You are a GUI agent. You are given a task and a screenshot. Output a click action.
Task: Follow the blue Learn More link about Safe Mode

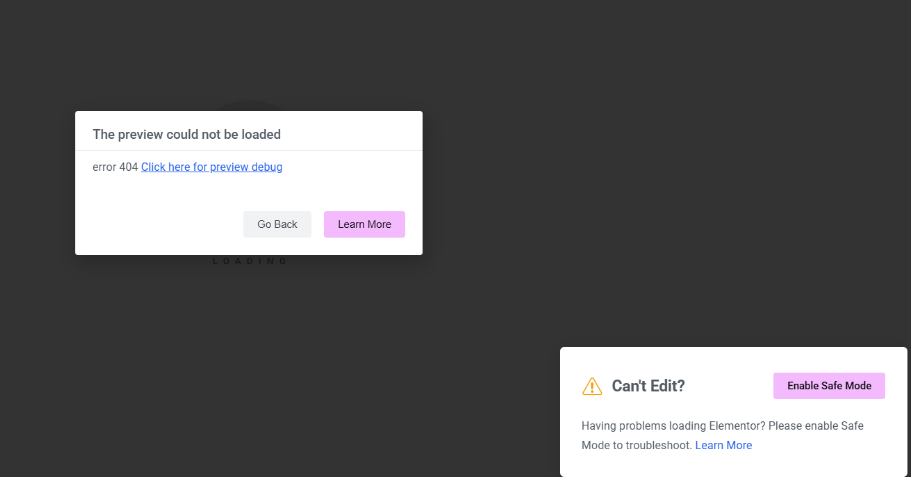tap(723, 445)
